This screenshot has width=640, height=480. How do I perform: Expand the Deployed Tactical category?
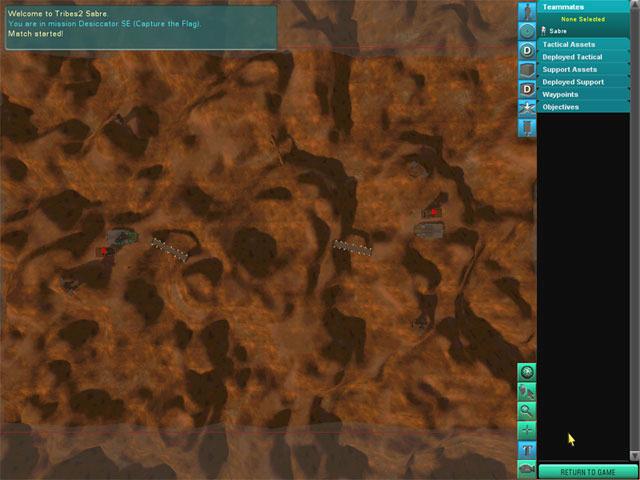tap(584, 57)
